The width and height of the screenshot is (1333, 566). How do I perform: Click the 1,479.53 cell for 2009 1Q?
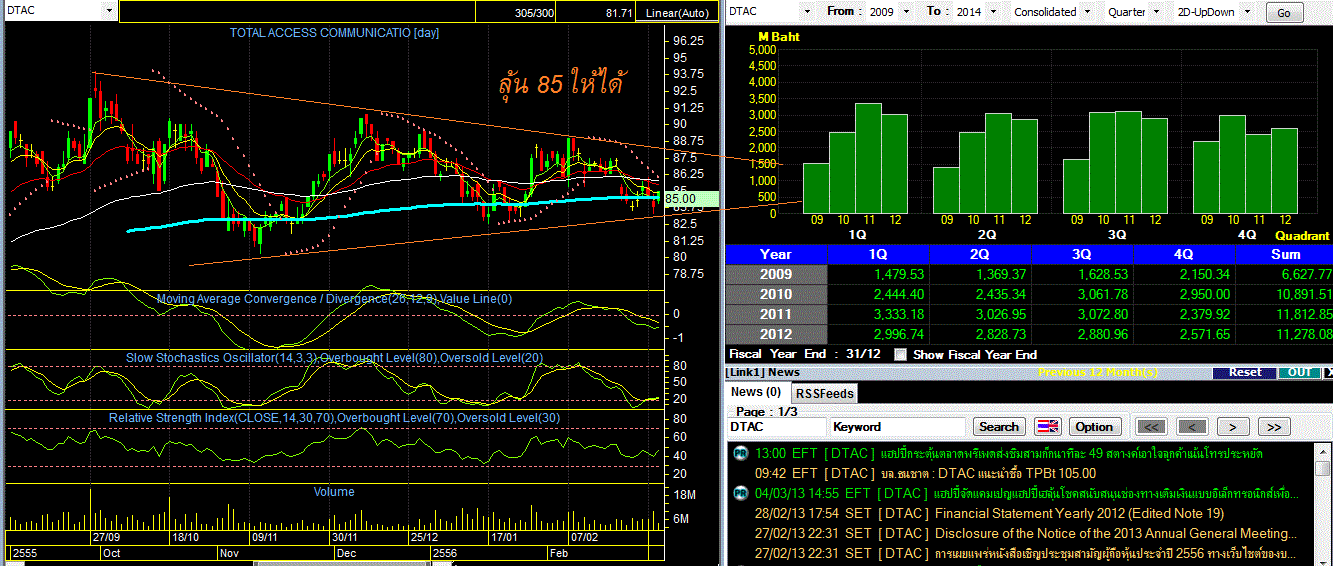click(880, 274)
